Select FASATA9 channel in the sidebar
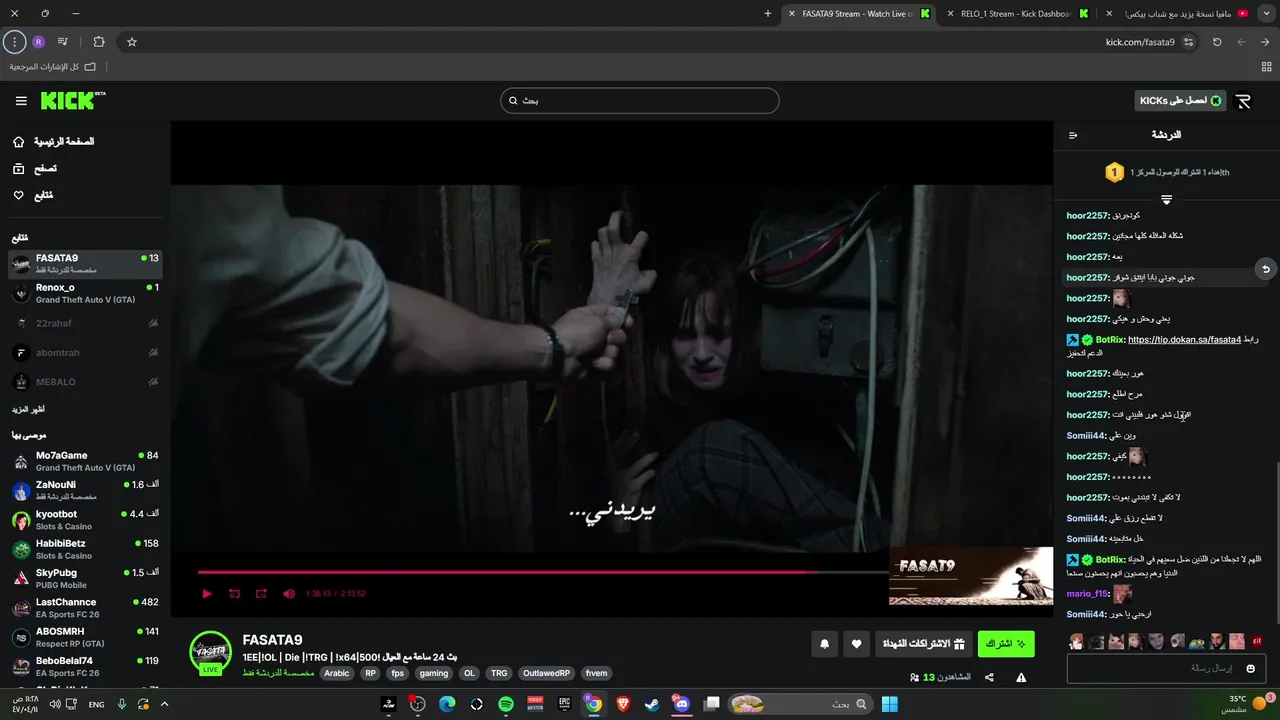 tap(85, 264)
